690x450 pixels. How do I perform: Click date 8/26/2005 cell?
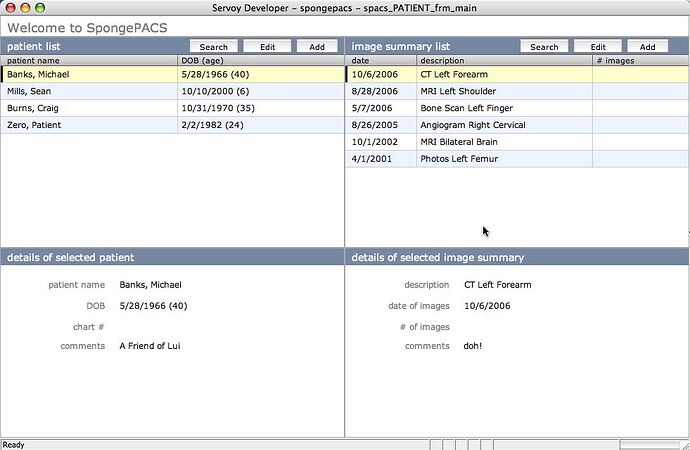381,125
